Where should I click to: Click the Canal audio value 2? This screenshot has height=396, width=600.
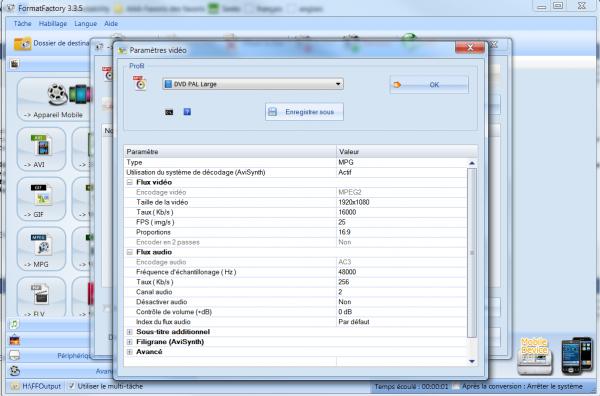click(340, 292)
